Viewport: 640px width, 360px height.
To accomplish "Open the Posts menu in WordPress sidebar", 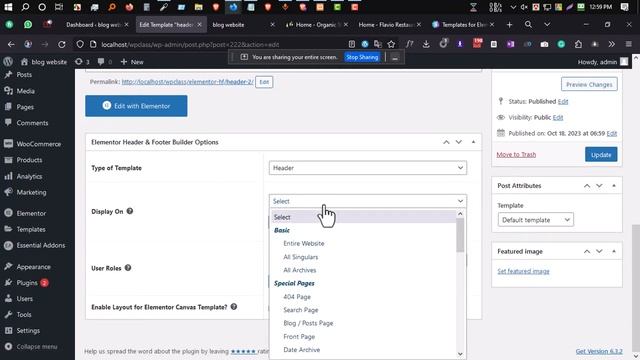I will [24, 75].
